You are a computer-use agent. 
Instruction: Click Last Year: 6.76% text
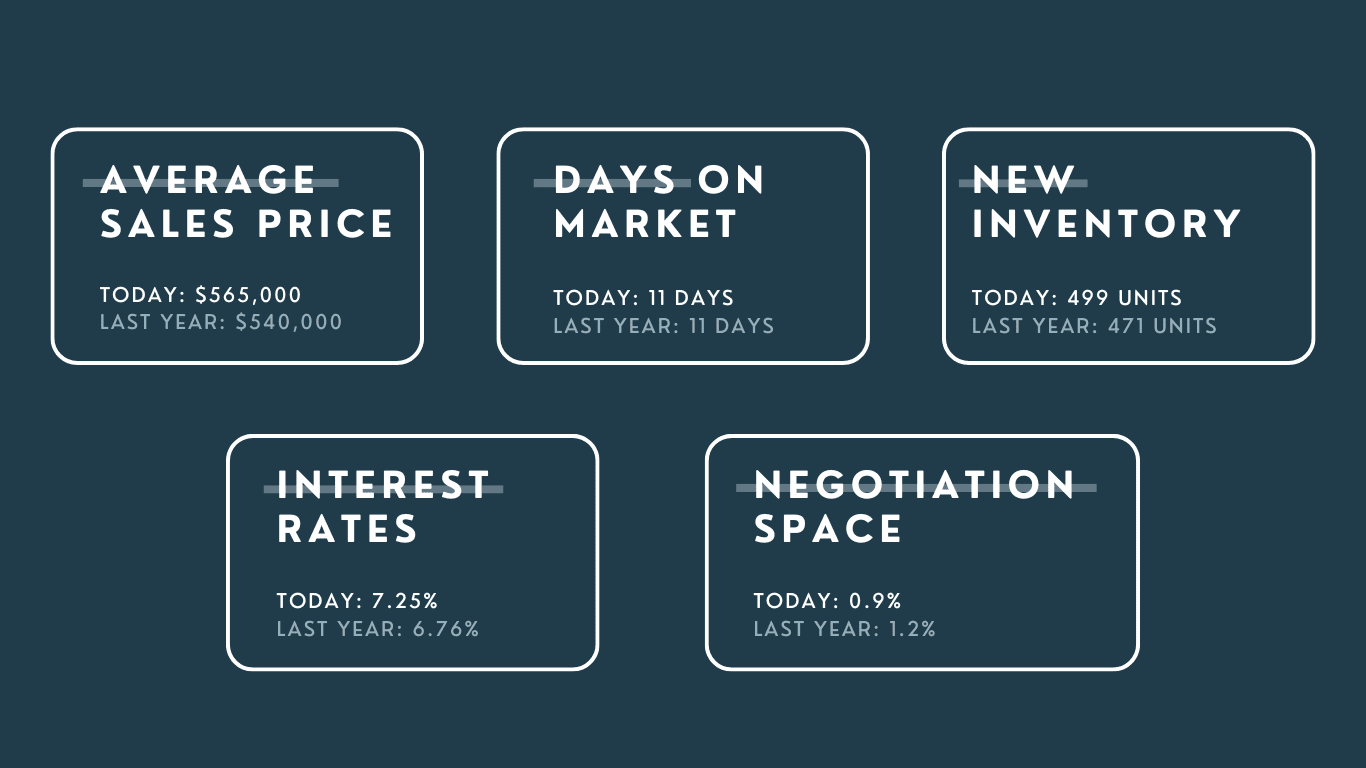pyautogui.click(x=378, y=629)
